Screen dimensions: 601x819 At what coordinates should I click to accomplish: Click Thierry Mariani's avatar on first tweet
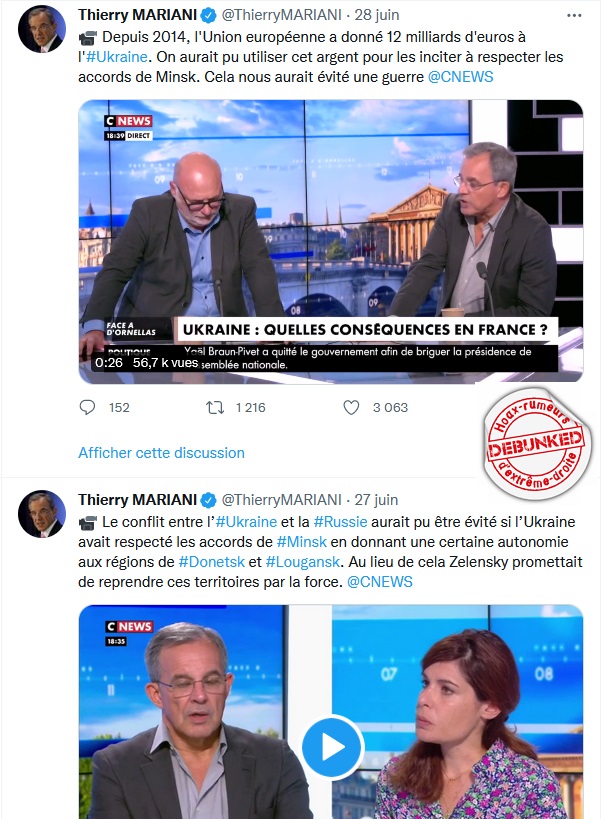tap(42, 30)
